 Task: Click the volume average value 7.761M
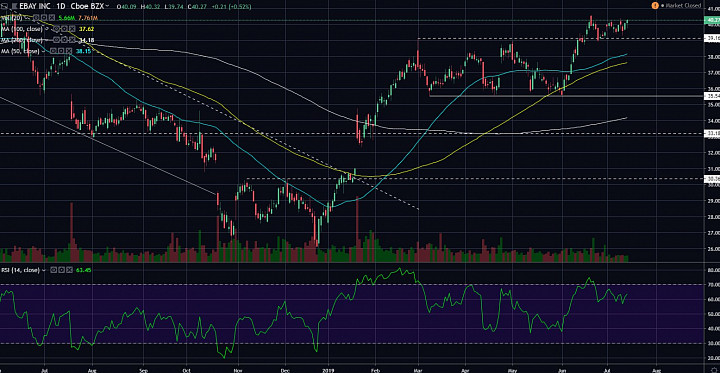point(88,17)
